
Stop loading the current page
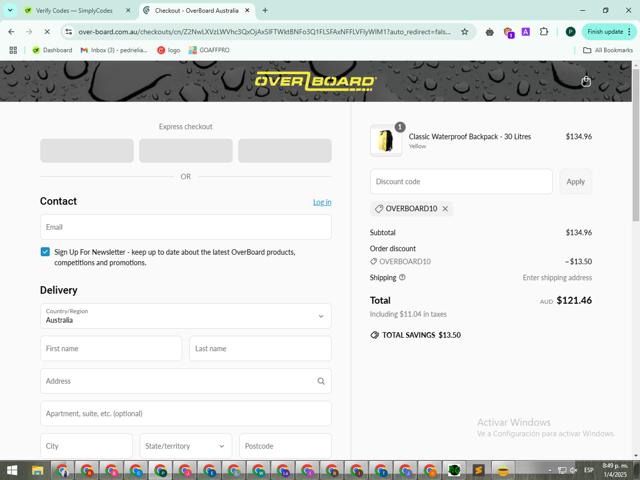(x=47, y=31)
